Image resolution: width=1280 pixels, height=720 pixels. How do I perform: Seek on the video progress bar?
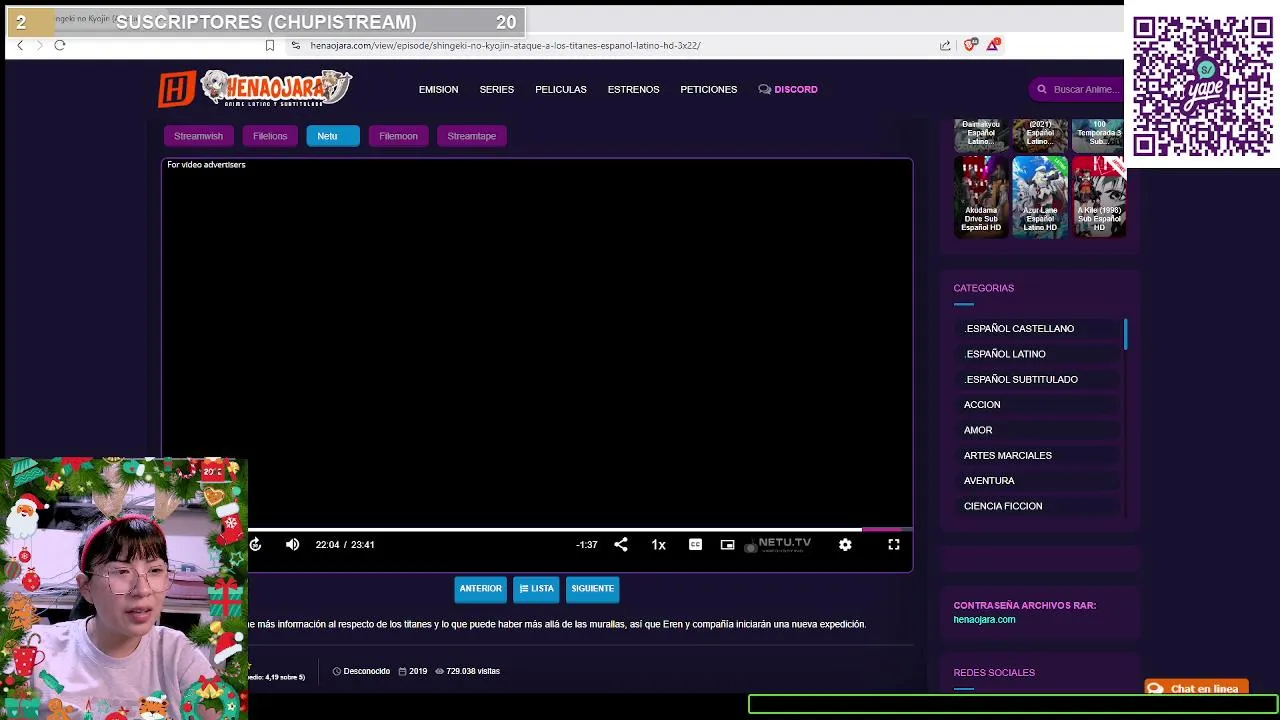click(580, 529)
